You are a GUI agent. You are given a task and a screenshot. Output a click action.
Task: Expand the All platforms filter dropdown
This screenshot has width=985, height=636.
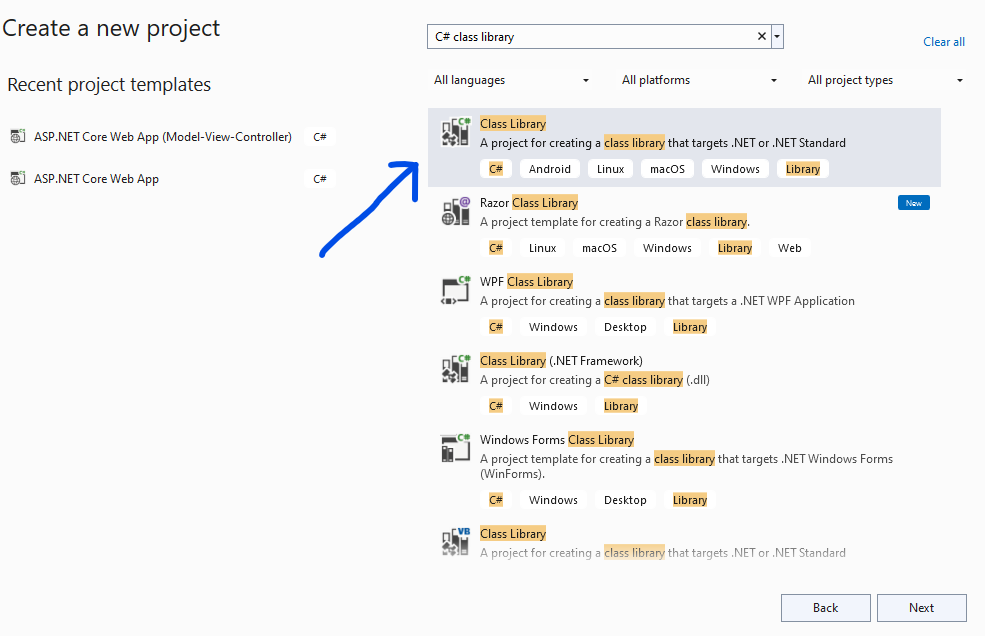699,80
